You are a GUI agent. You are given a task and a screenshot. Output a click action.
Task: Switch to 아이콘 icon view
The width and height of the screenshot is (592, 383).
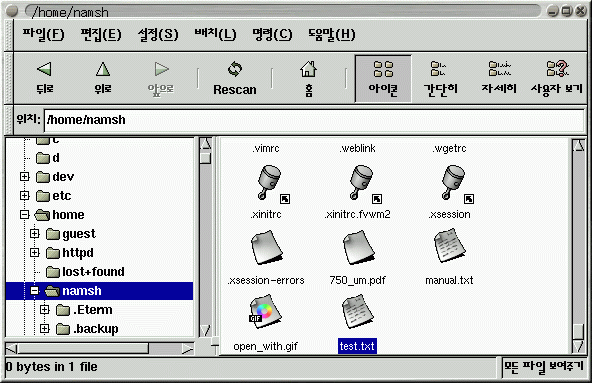click(x=383, y=79)
